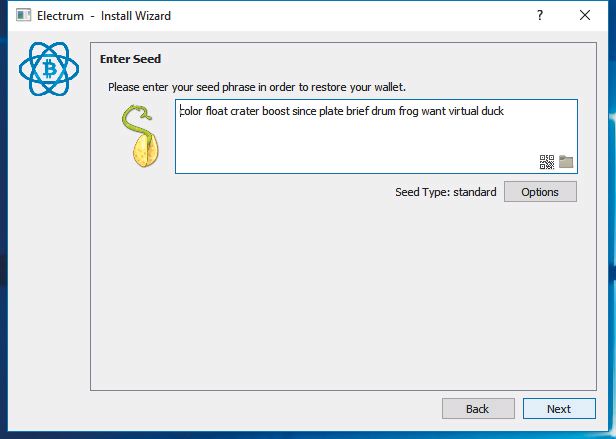
Task: Click the Electrum Bitcoin atom logo
Action: [49, 69]
